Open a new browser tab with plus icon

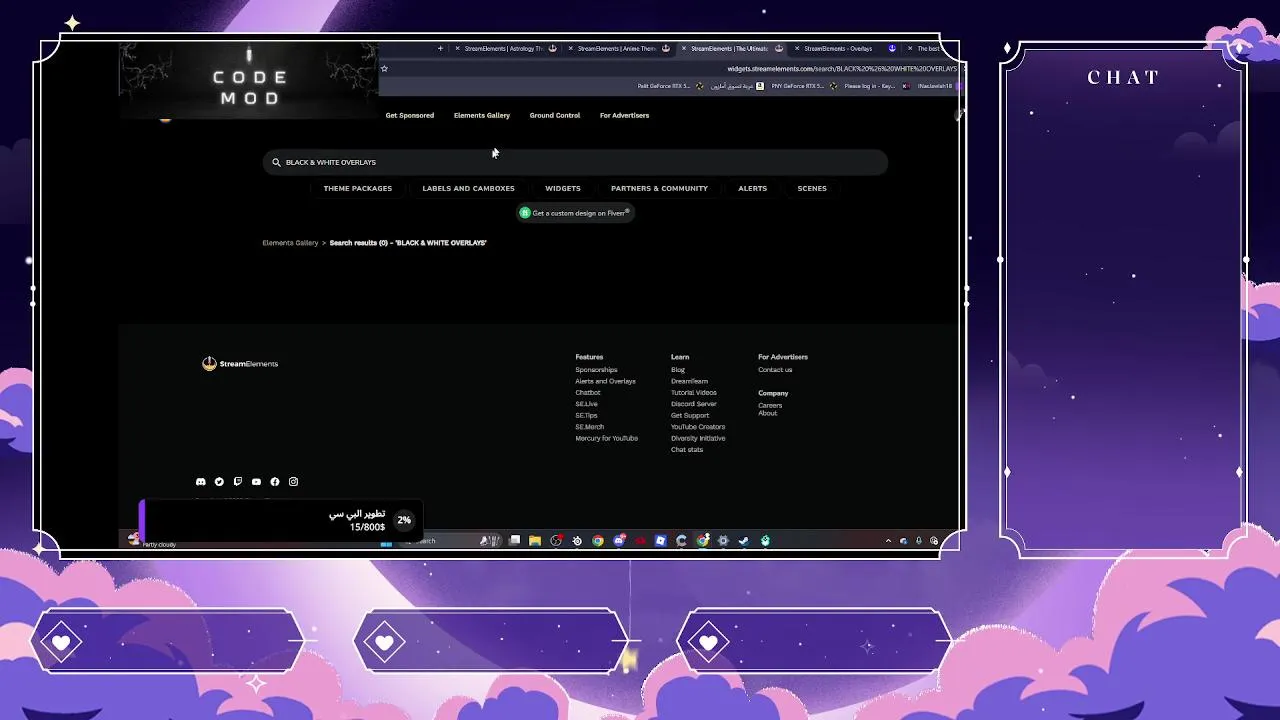tap(440, 48)
